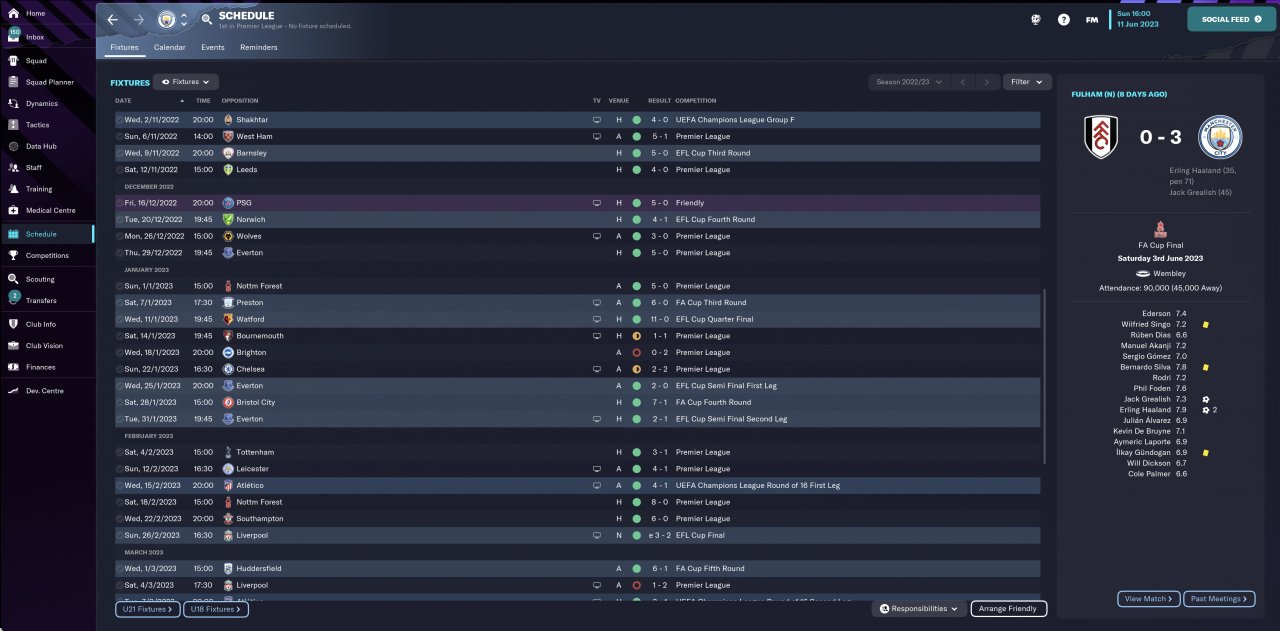Click Arrange Friendly button
This screenshot has width=1280, height=631.
click(1009, 608)
